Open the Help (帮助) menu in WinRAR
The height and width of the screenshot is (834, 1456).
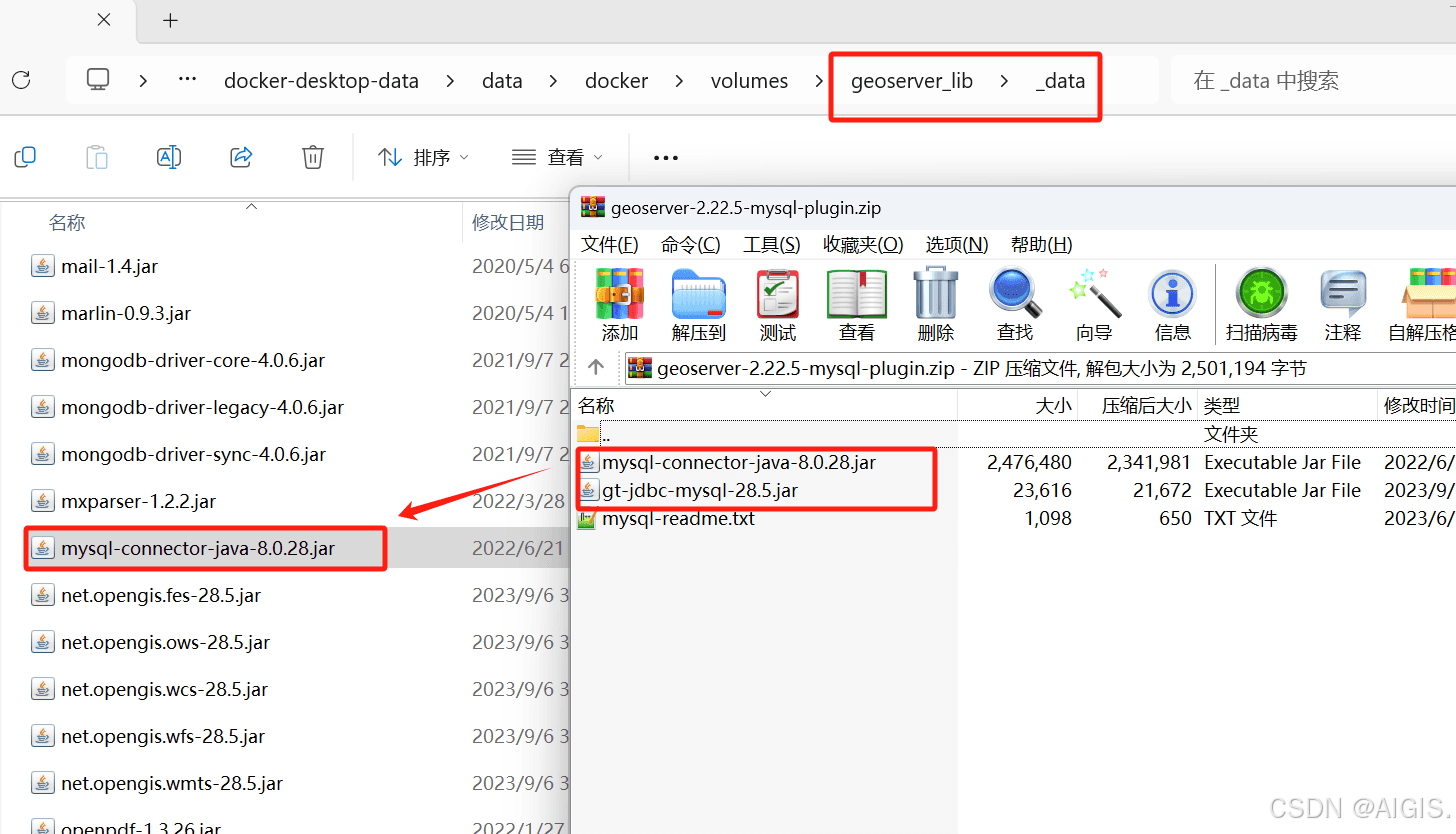[1042, 244]
